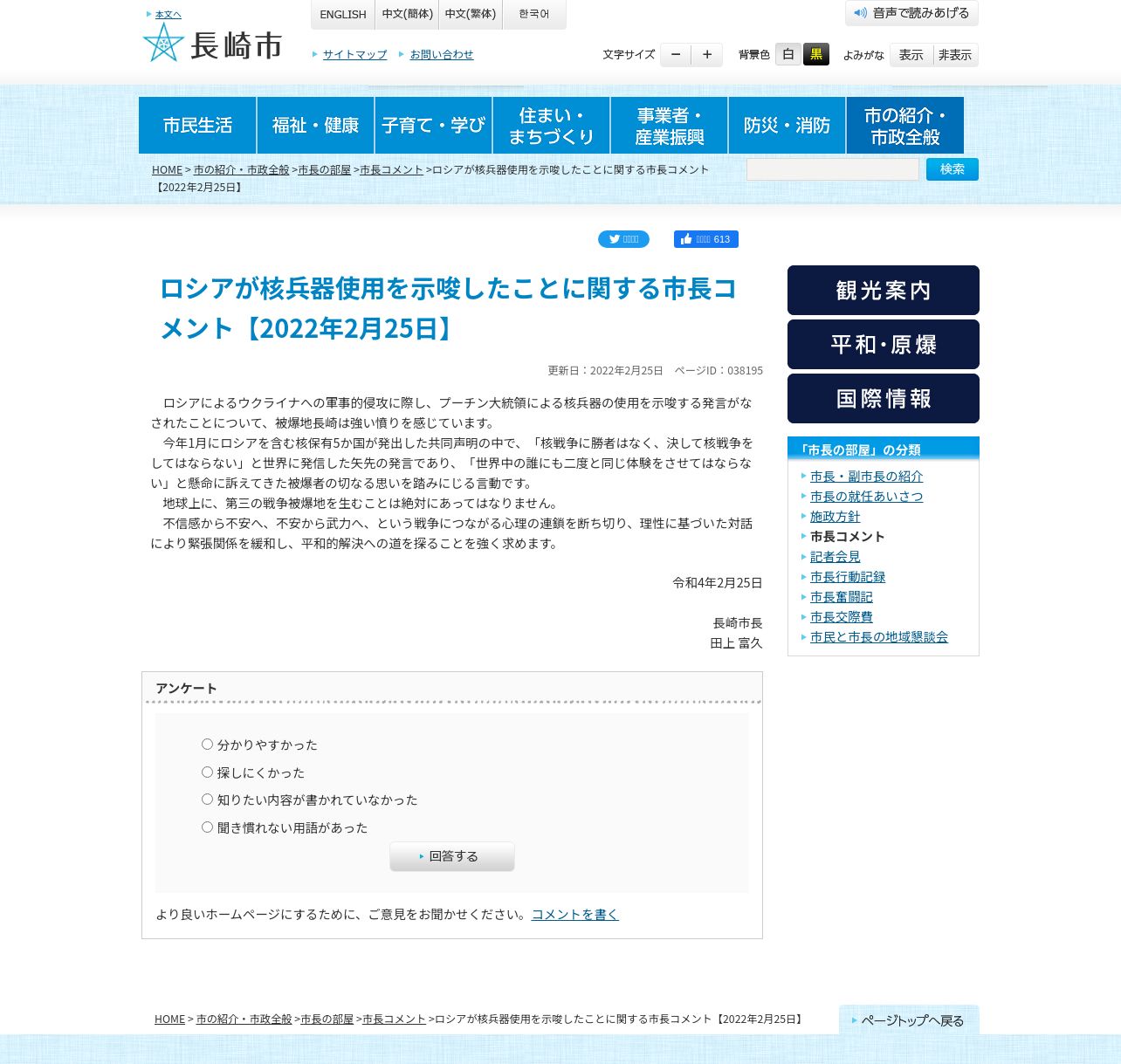The image size is (1121, 1064).
Task: Open 事業者・産業振興 navigation menu
Action: [669, 125]
